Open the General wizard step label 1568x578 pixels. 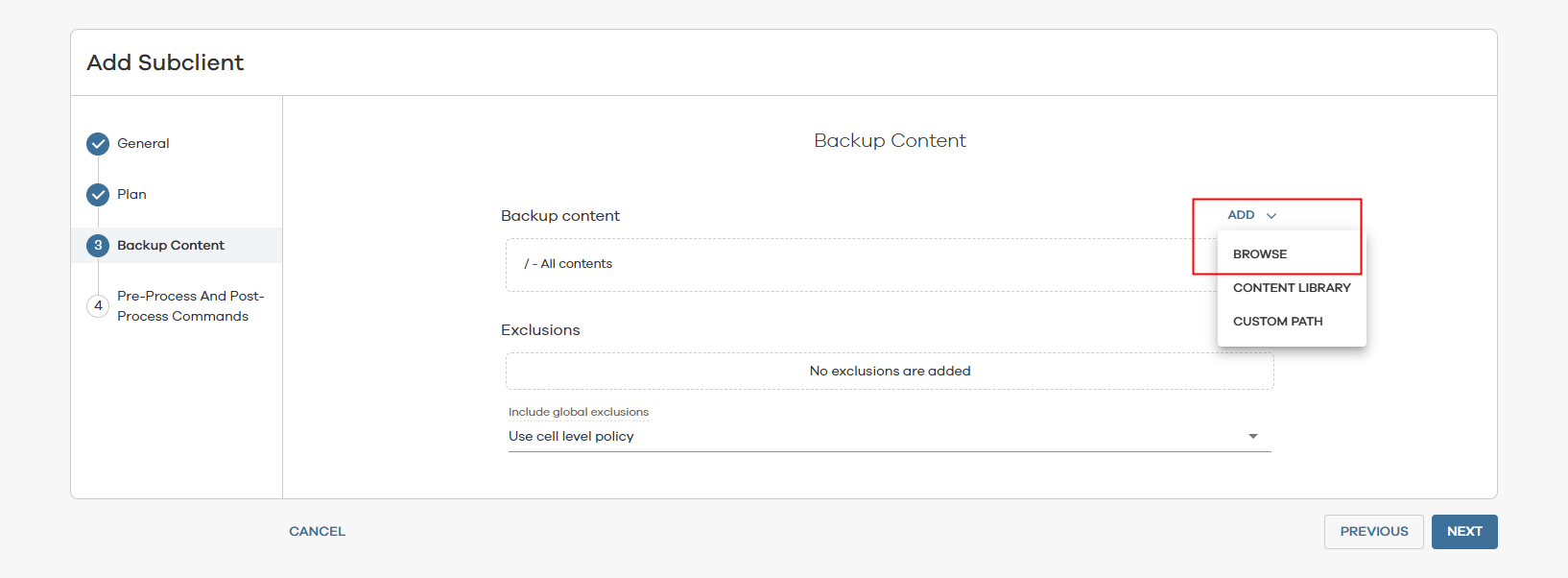[143, 144]
